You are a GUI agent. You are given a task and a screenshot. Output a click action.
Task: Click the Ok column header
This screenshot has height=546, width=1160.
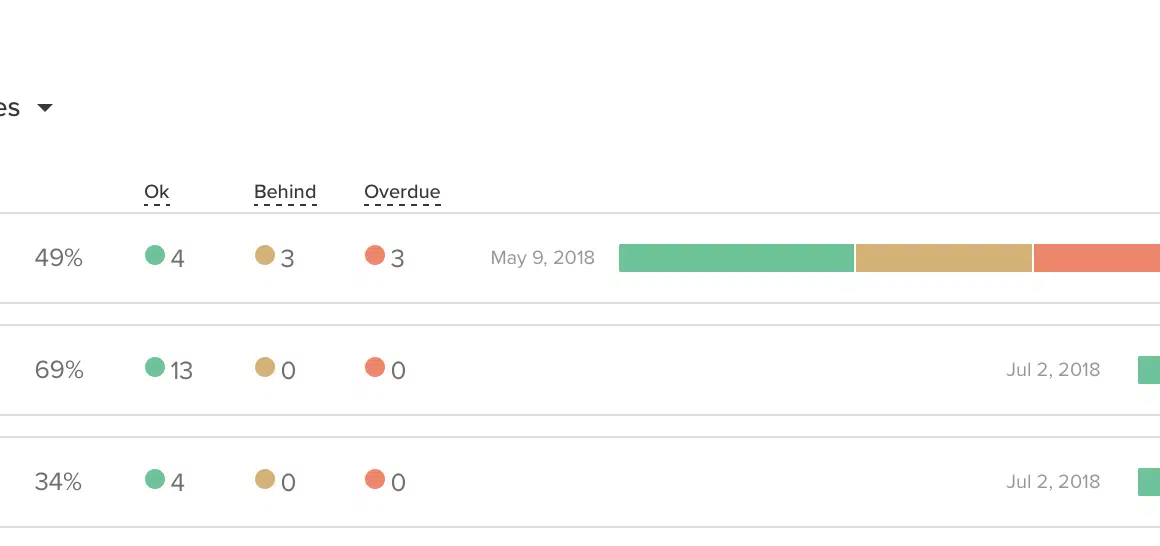pos(157,192)
